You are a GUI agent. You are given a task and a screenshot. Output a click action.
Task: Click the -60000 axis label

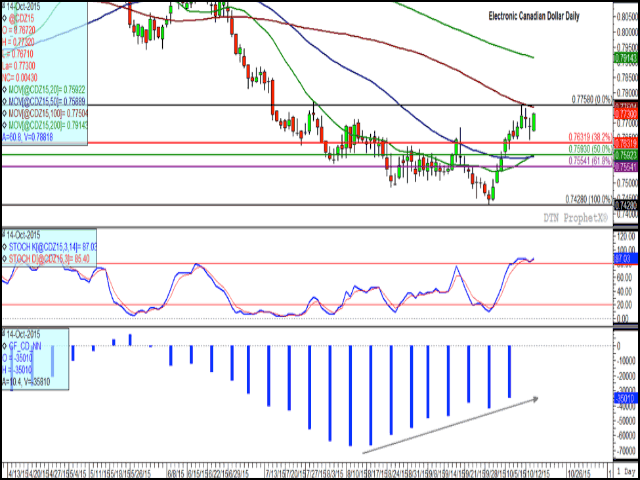point(628,436)
